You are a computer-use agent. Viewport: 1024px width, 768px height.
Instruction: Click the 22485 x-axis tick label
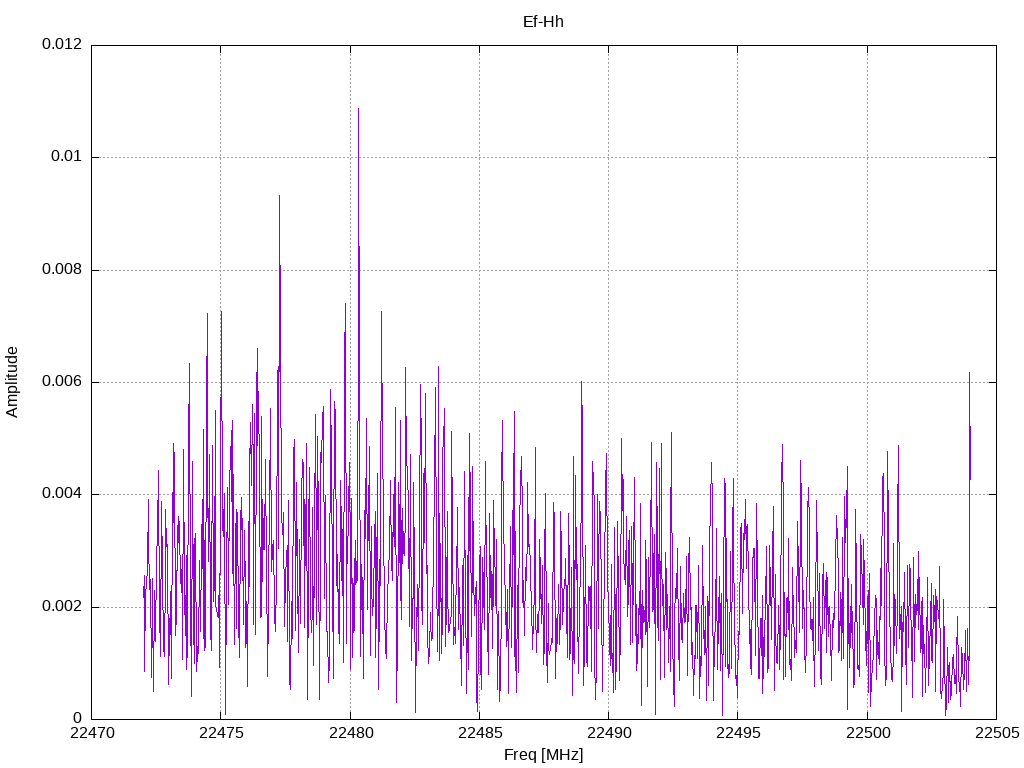tap(480, 733)
